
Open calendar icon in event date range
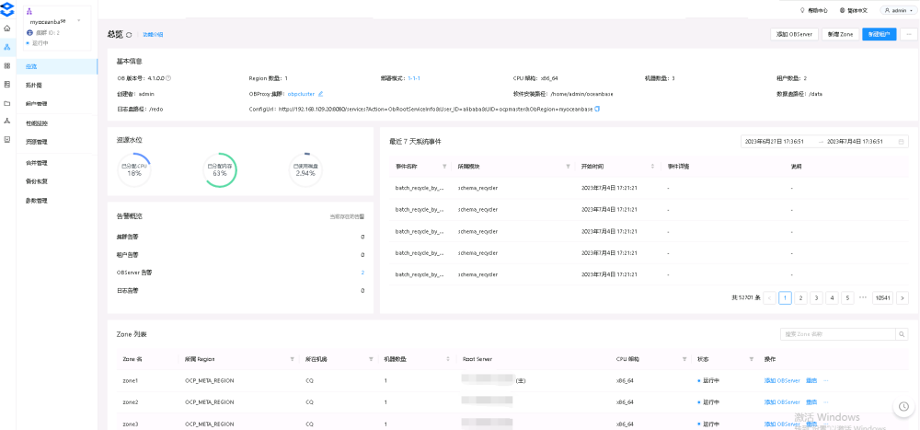(x=901, y=141)
